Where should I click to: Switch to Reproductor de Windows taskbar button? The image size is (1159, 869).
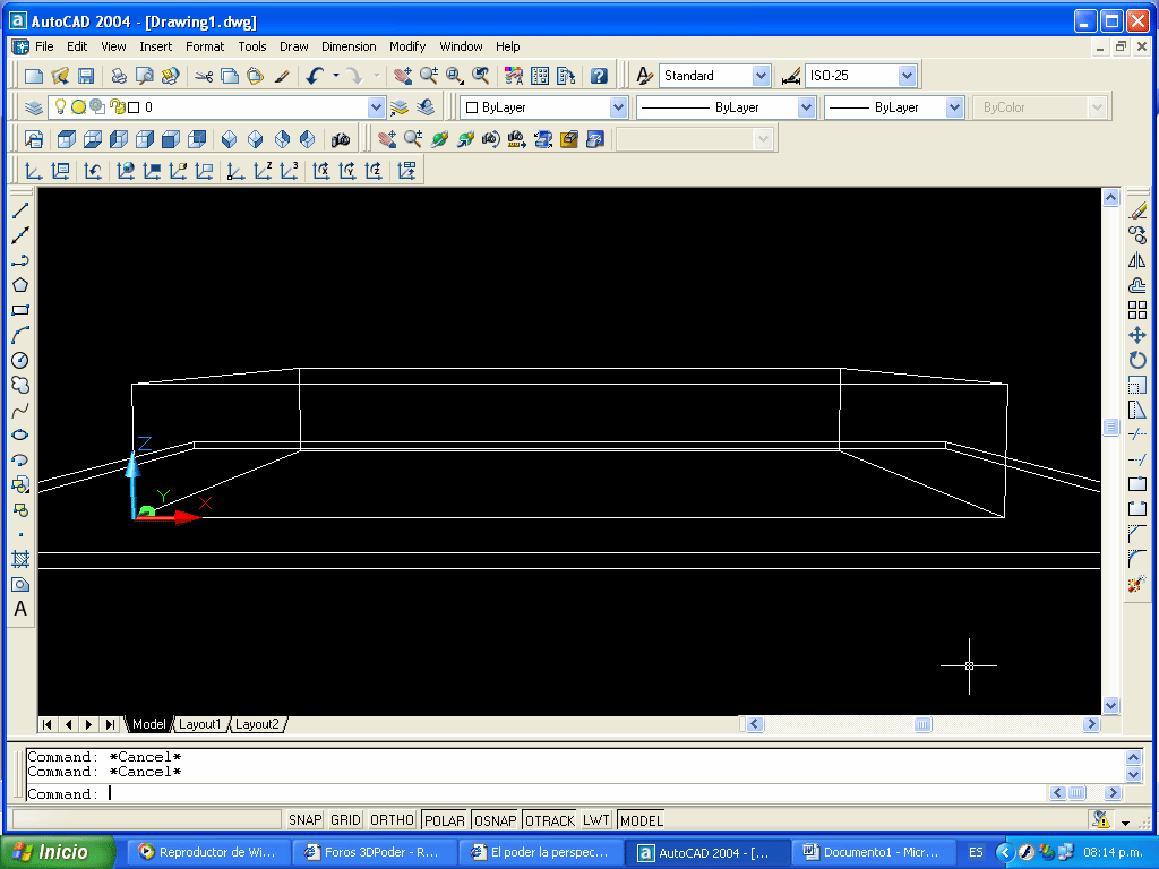point(208,852)
